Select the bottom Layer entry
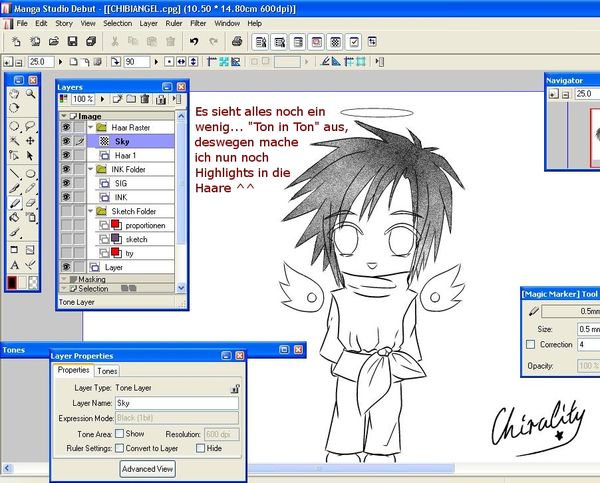600x483 pixels. click(x=130, y=267)
